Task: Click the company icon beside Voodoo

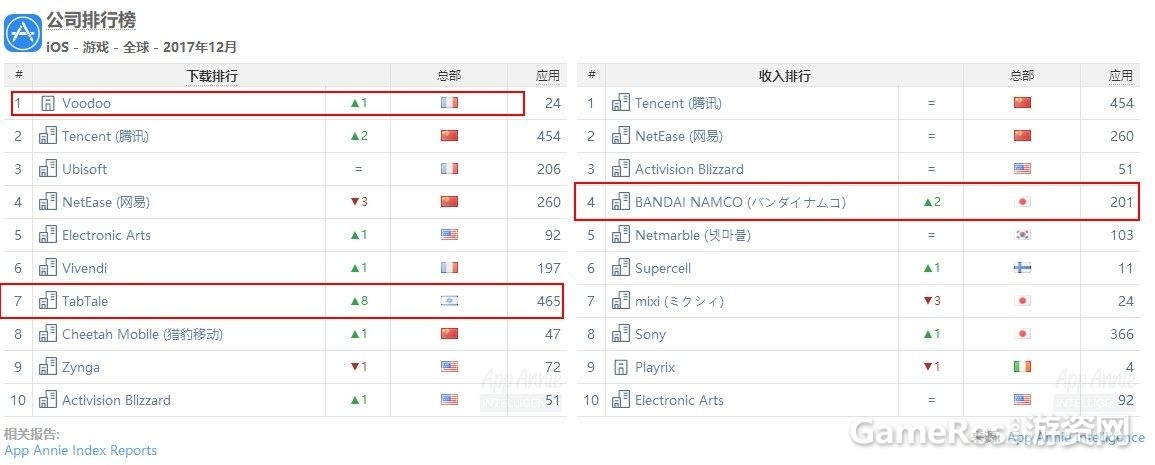Action: (48, 103)
